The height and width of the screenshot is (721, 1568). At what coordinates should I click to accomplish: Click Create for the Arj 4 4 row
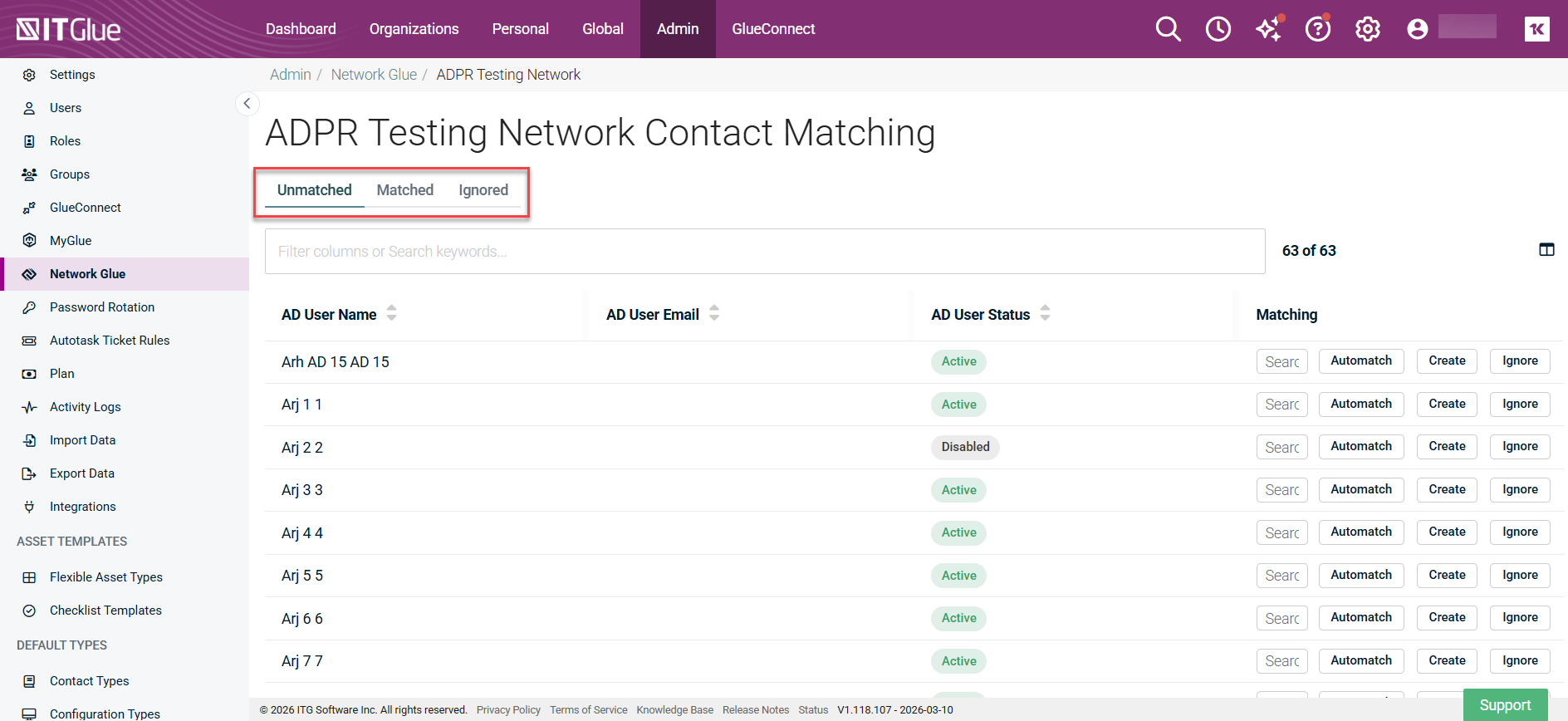pos(1447,532)
